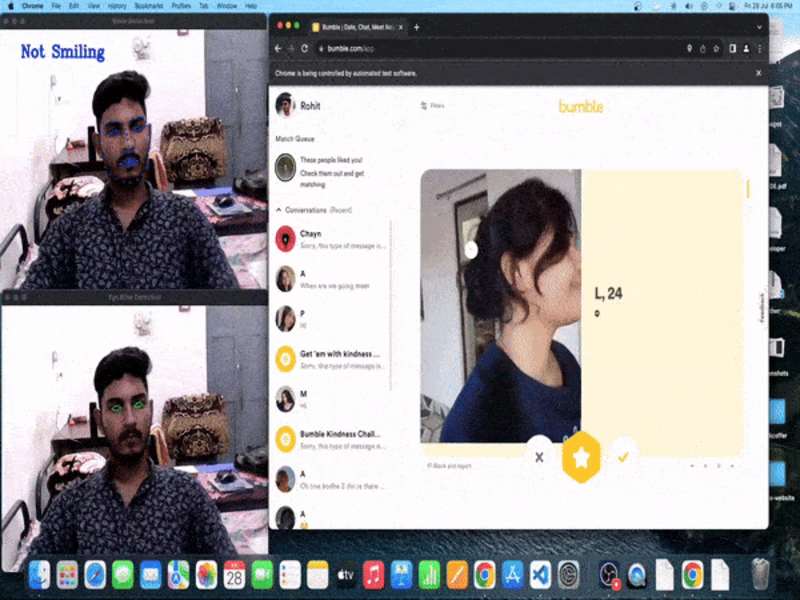Dismiss the automated test software infobar

pos(759,73)
